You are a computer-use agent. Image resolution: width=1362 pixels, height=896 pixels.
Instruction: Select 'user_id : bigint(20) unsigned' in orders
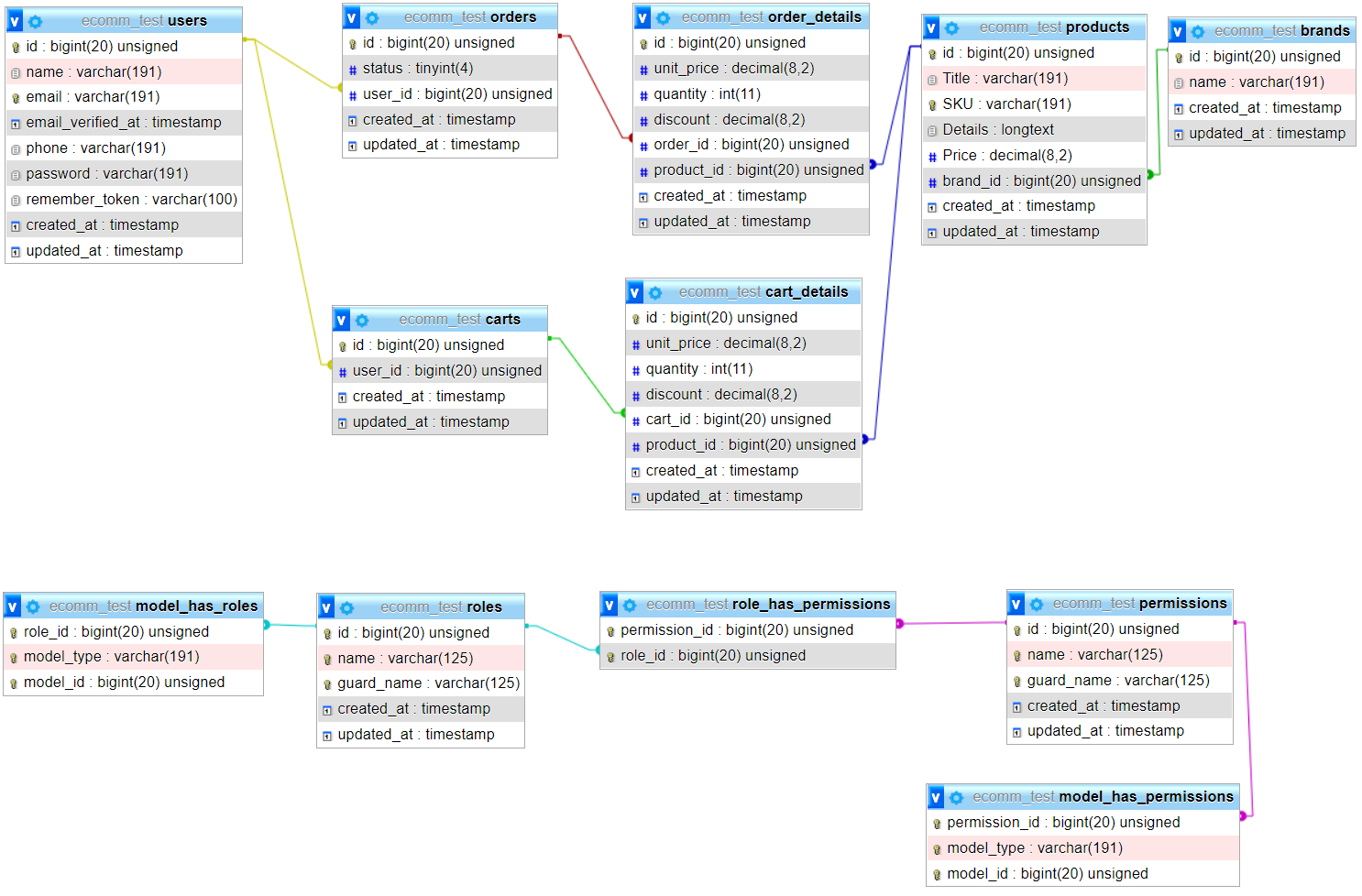(x=450, y=94)
